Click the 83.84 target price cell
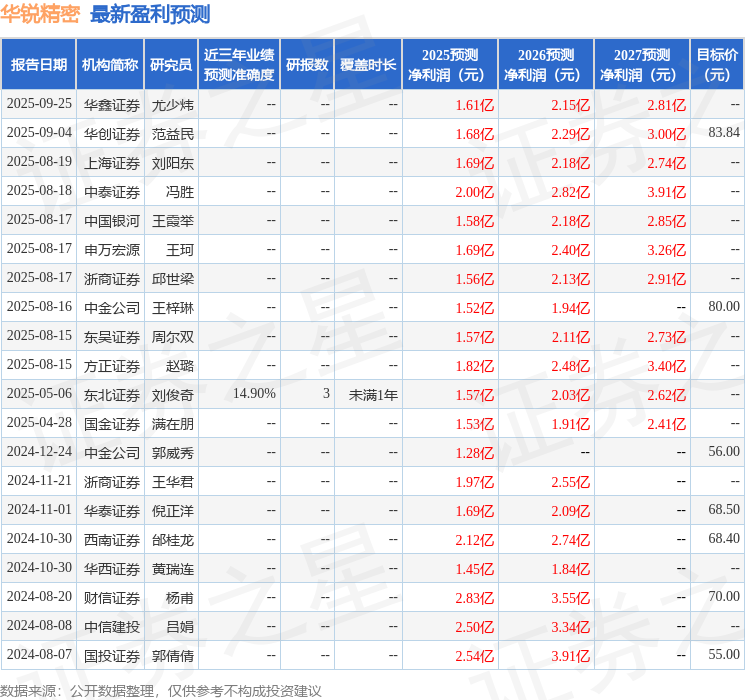Image resolution: width=745 pixels, height=700 pixels. click(724, 132)
